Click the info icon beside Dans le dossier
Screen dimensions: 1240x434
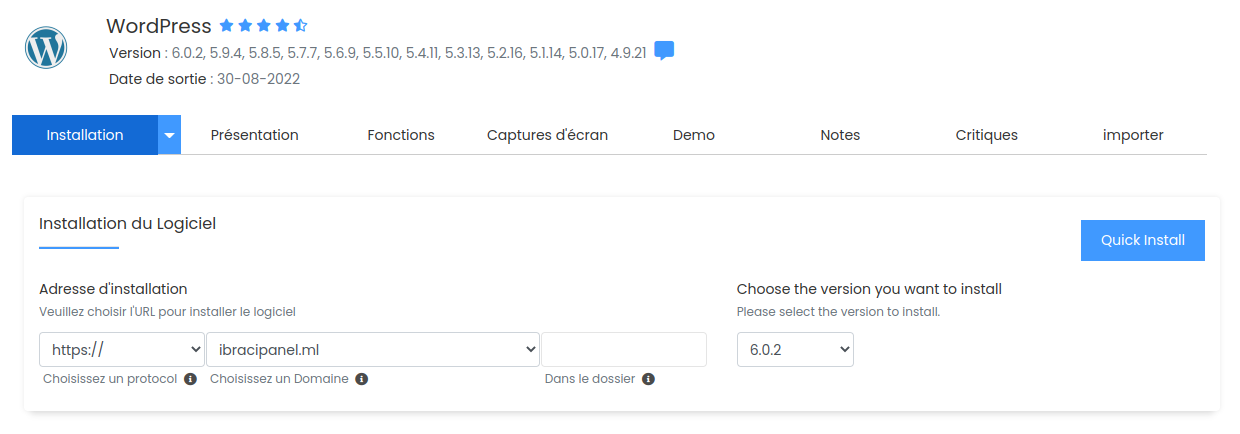point(648,380)
